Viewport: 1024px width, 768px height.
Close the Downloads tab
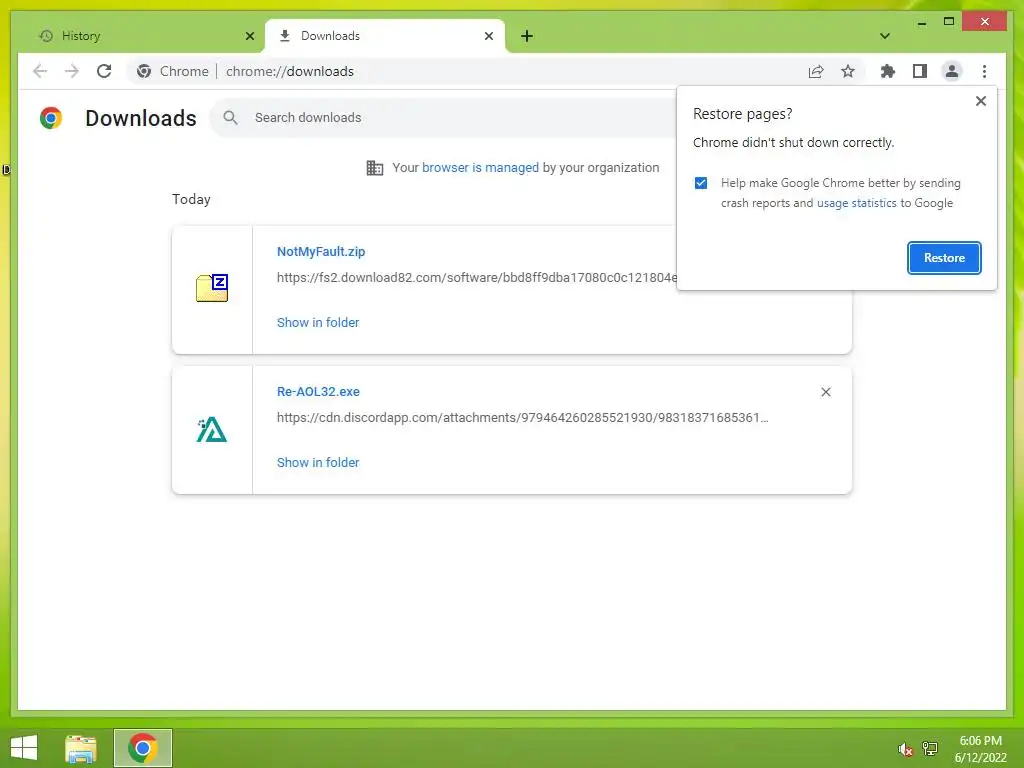coord(488,36)
